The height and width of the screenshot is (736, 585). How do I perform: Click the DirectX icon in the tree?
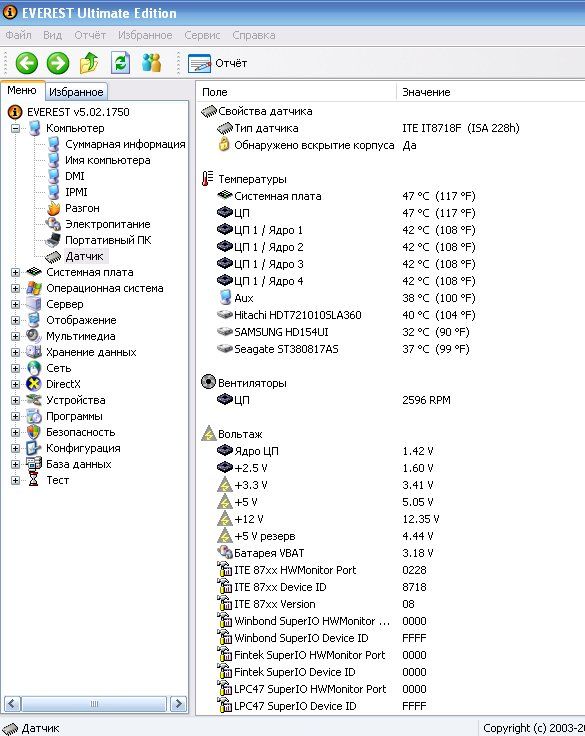coord(34,384)
